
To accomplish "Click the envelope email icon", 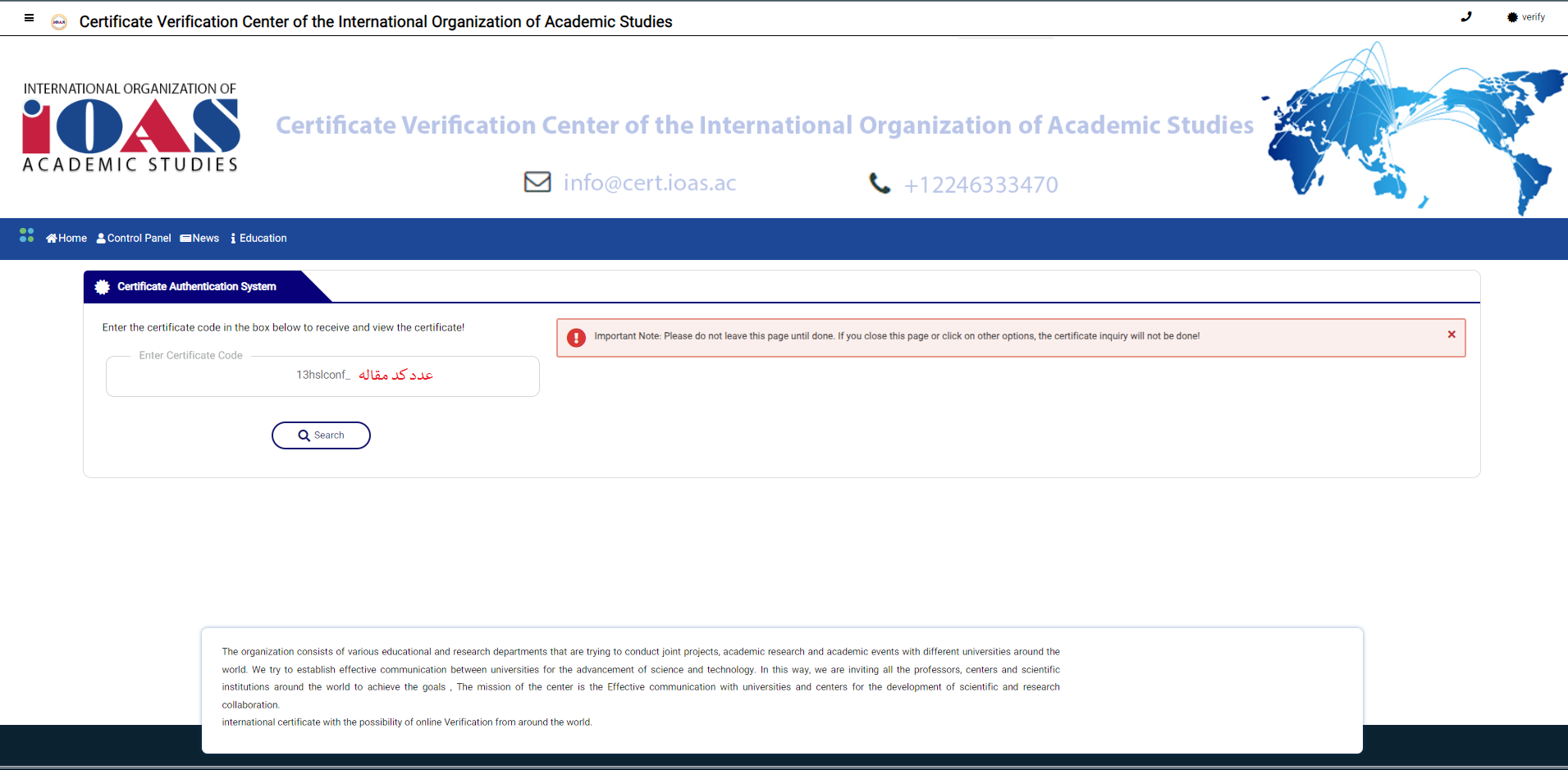I will tap(537, 182).
